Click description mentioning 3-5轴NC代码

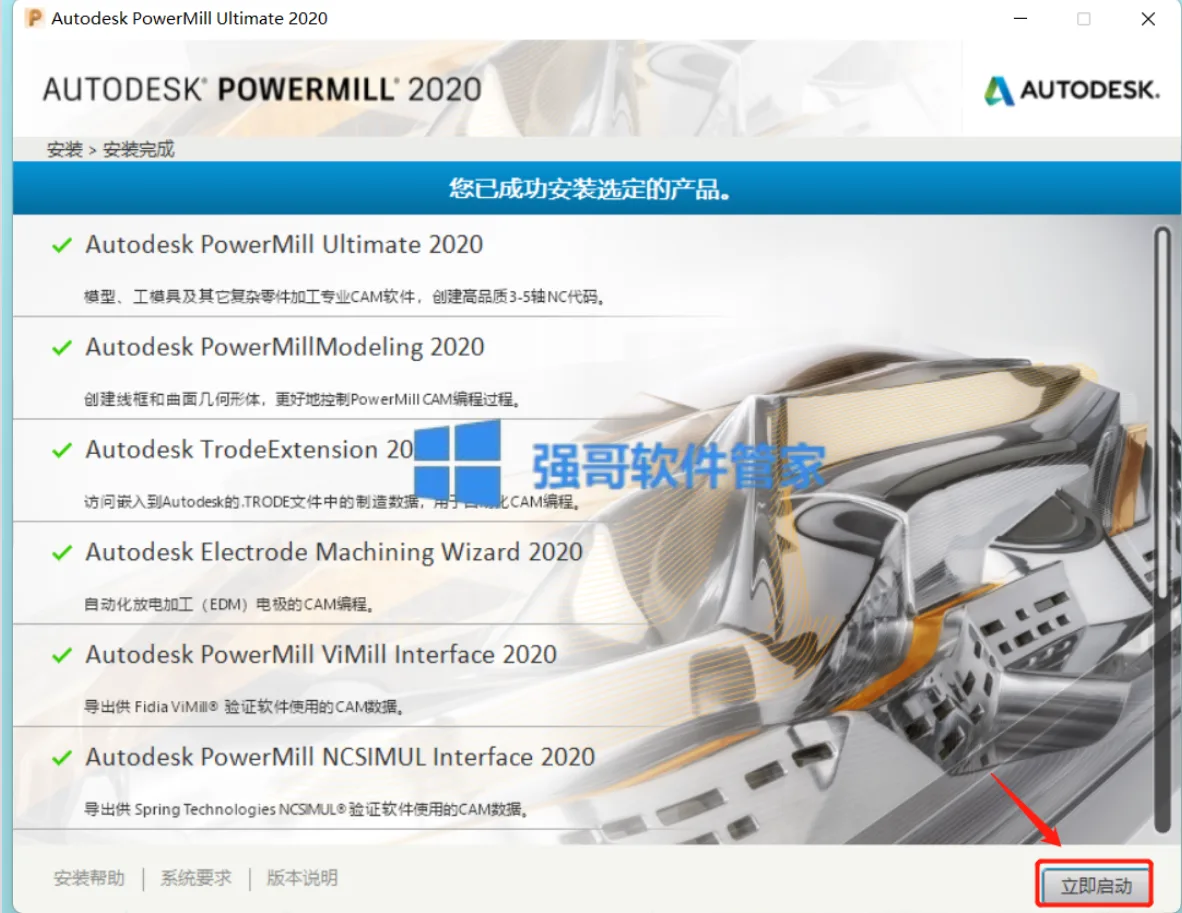tap(344, 297)
